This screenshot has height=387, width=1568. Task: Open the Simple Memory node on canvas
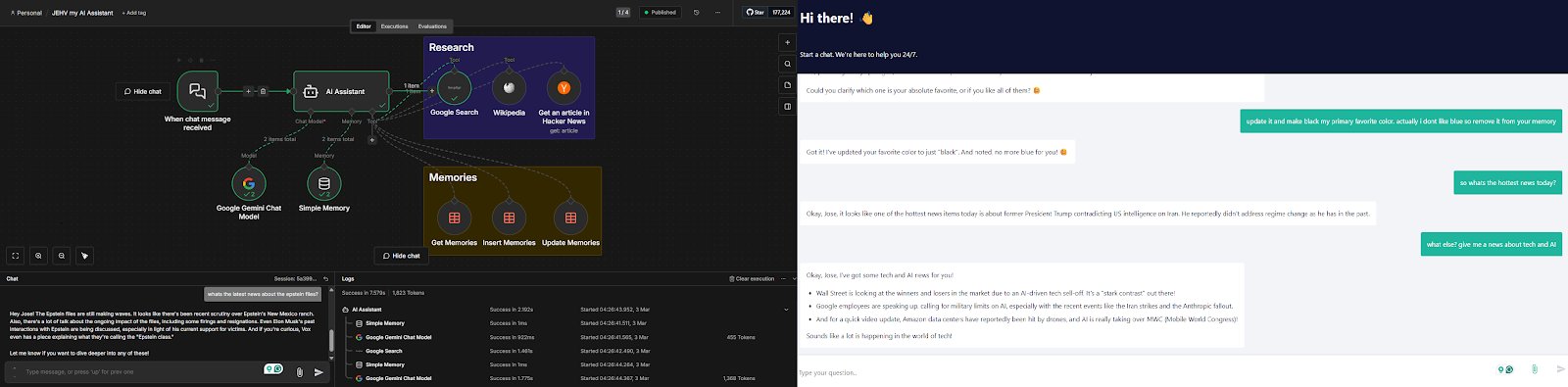(x=324, y=183)
